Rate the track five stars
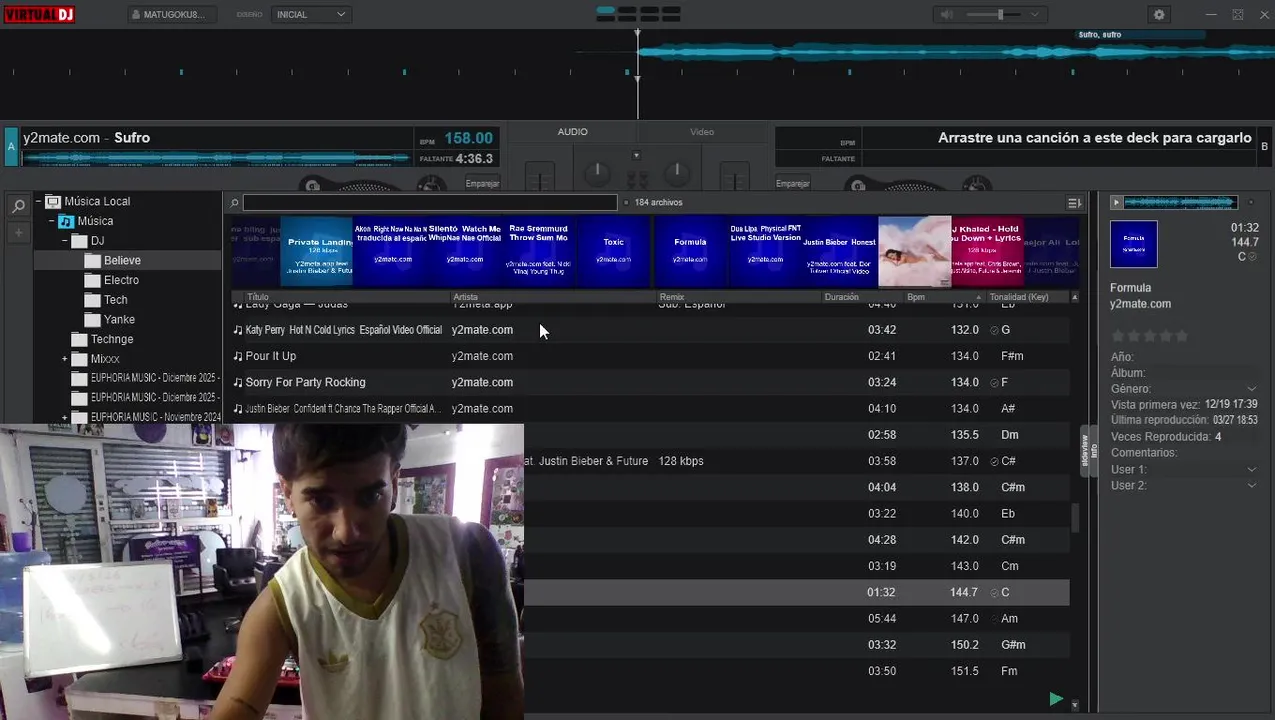 (x=1181, y=336)
